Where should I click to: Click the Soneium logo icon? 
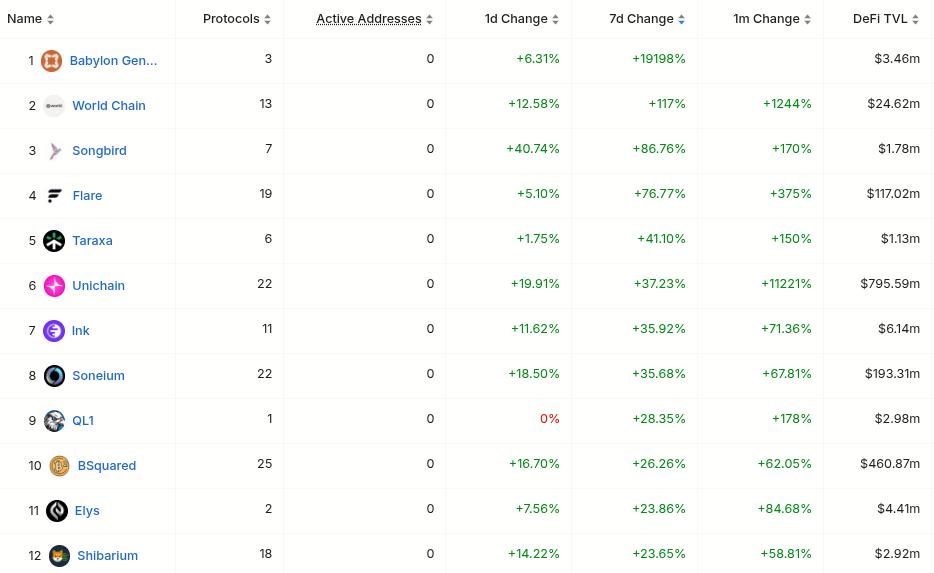coord(54,376)
